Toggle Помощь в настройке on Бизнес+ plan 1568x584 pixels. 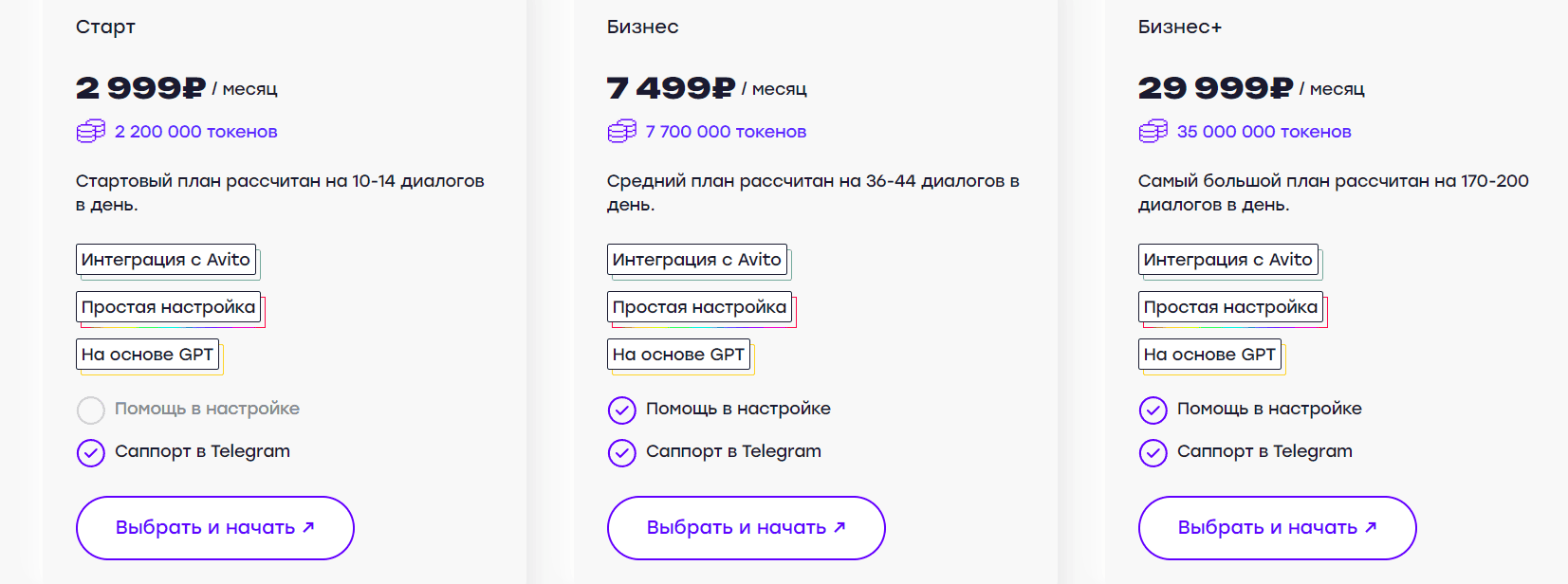(1153, 411)
